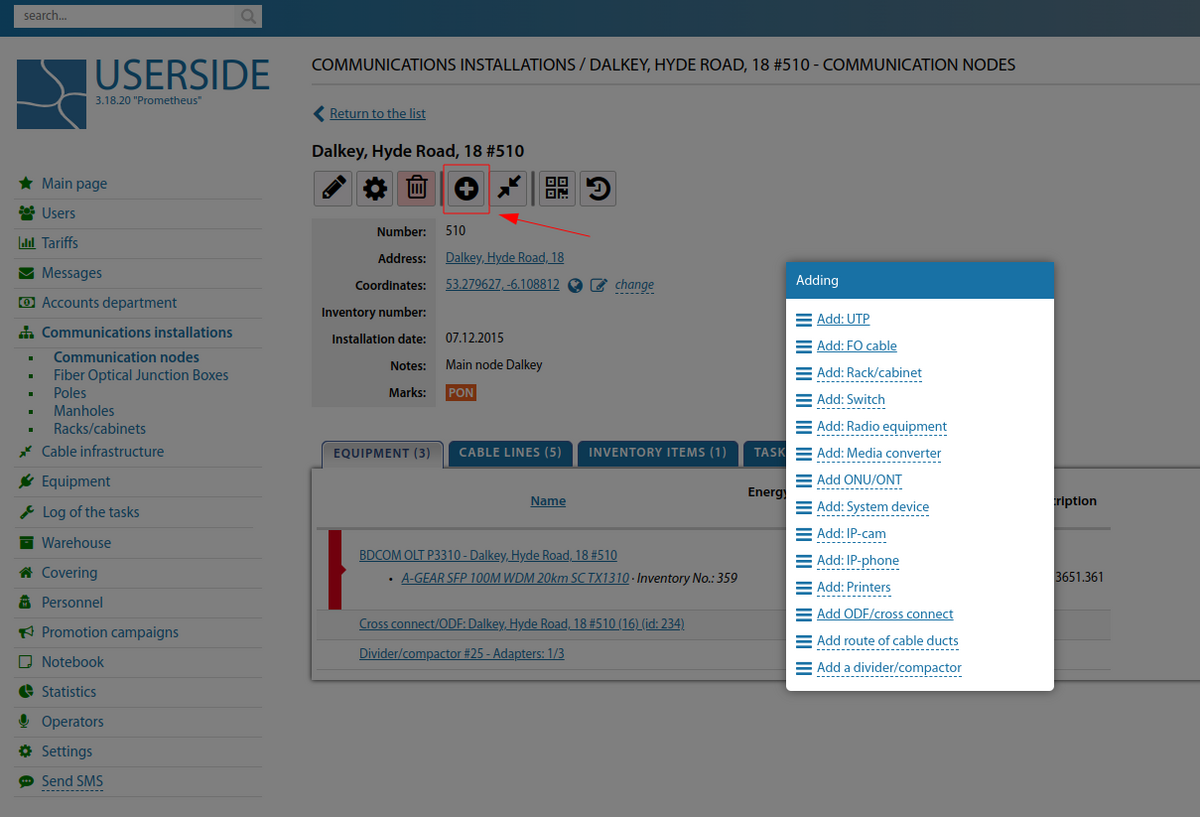
Task: Edit coordinates using the small pencil icon
Action: point(597,285)
